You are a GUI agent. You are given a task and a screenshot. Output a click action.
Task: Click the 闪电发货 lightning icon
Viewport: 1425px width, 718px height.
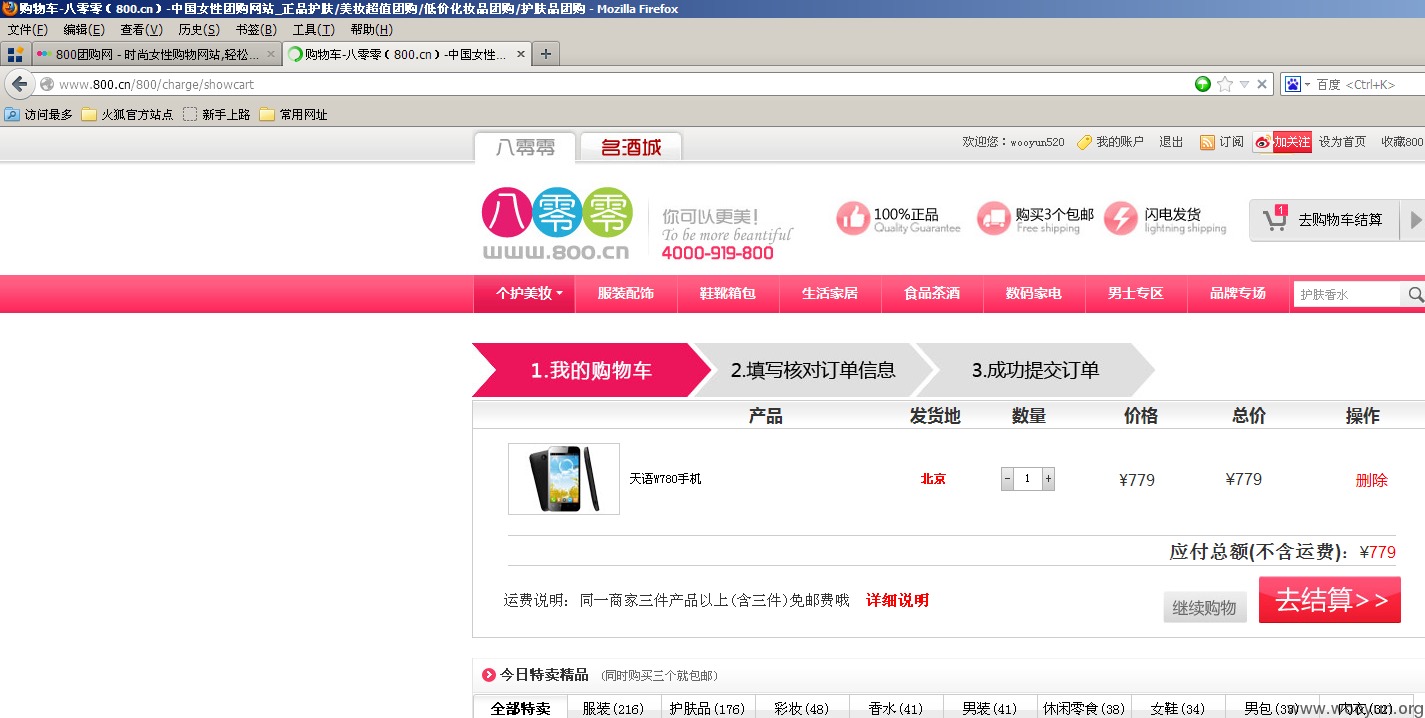pos(1121,219)
